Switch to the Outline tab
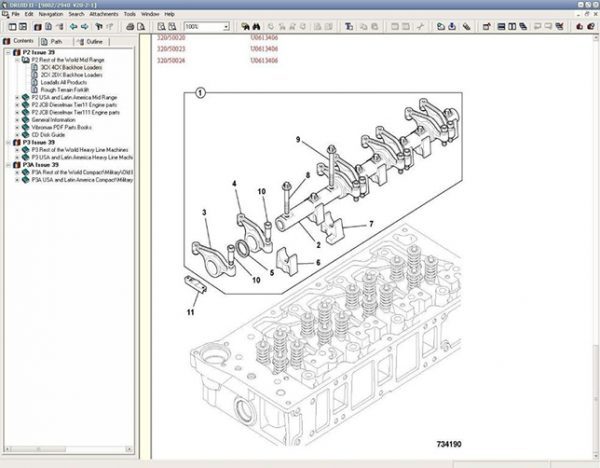600x468 pixels. [92, 42]
